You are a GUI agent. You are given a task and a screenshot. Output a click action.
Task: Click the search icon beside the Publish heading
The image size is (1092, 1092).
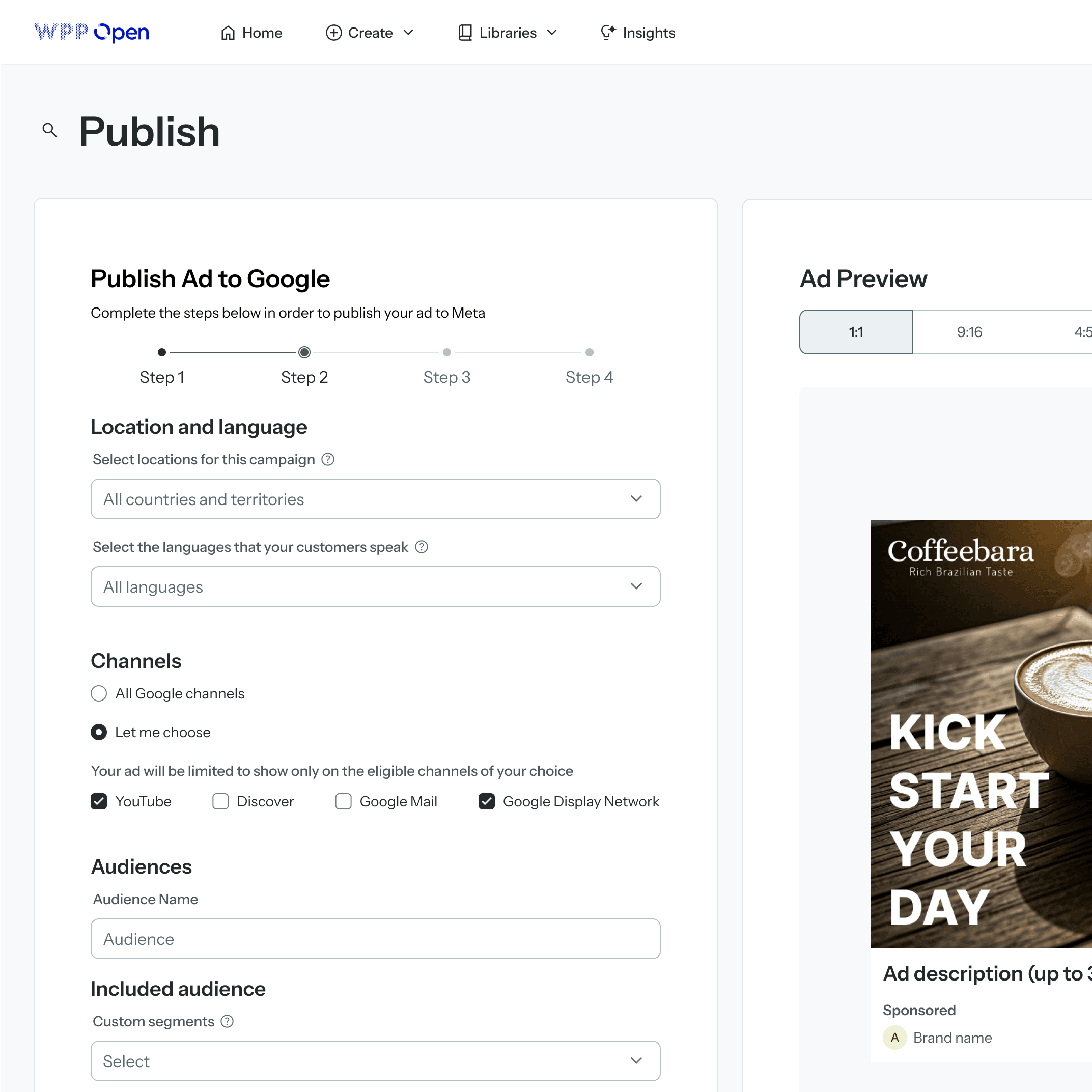click(x=50, y=130)
